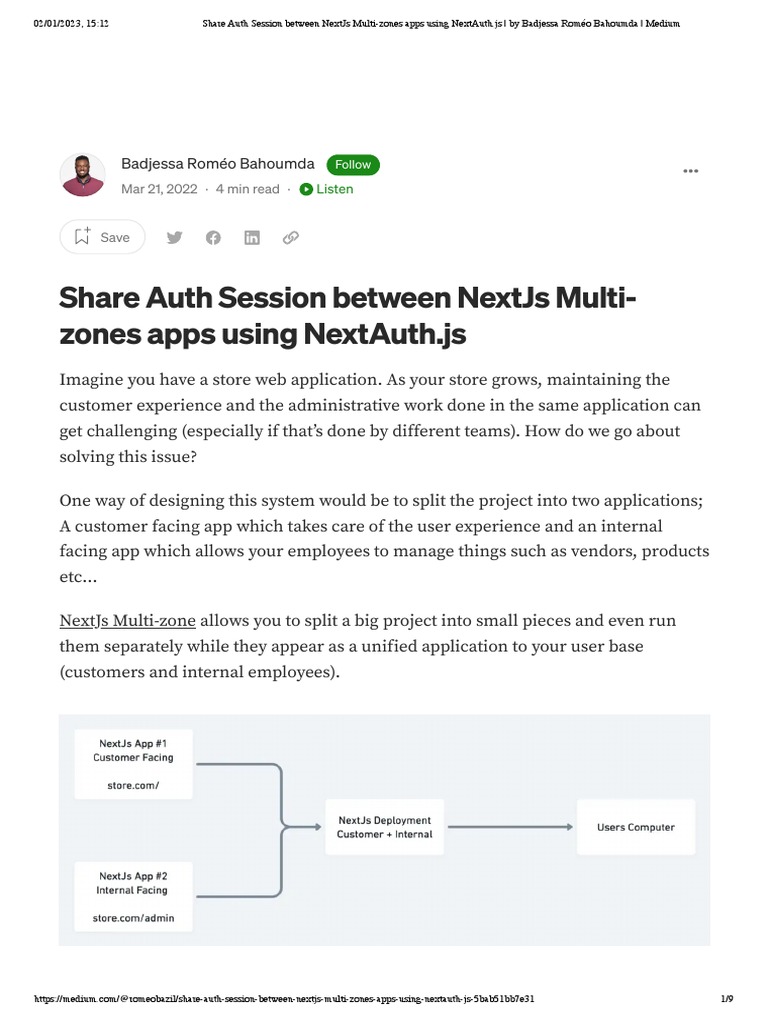768x1024 pixels.
Task: Copy article link via chain icon
Action: click(291, 237)
